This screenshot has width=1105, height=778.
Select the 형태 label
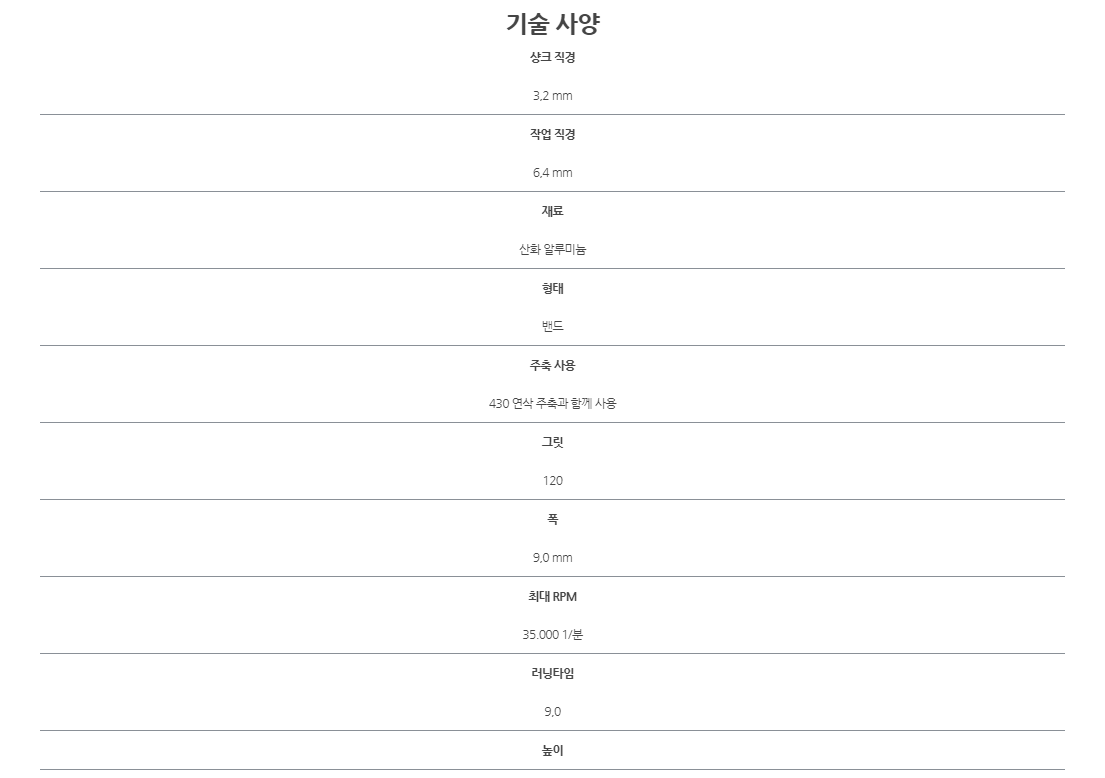[x=552, y=288]
